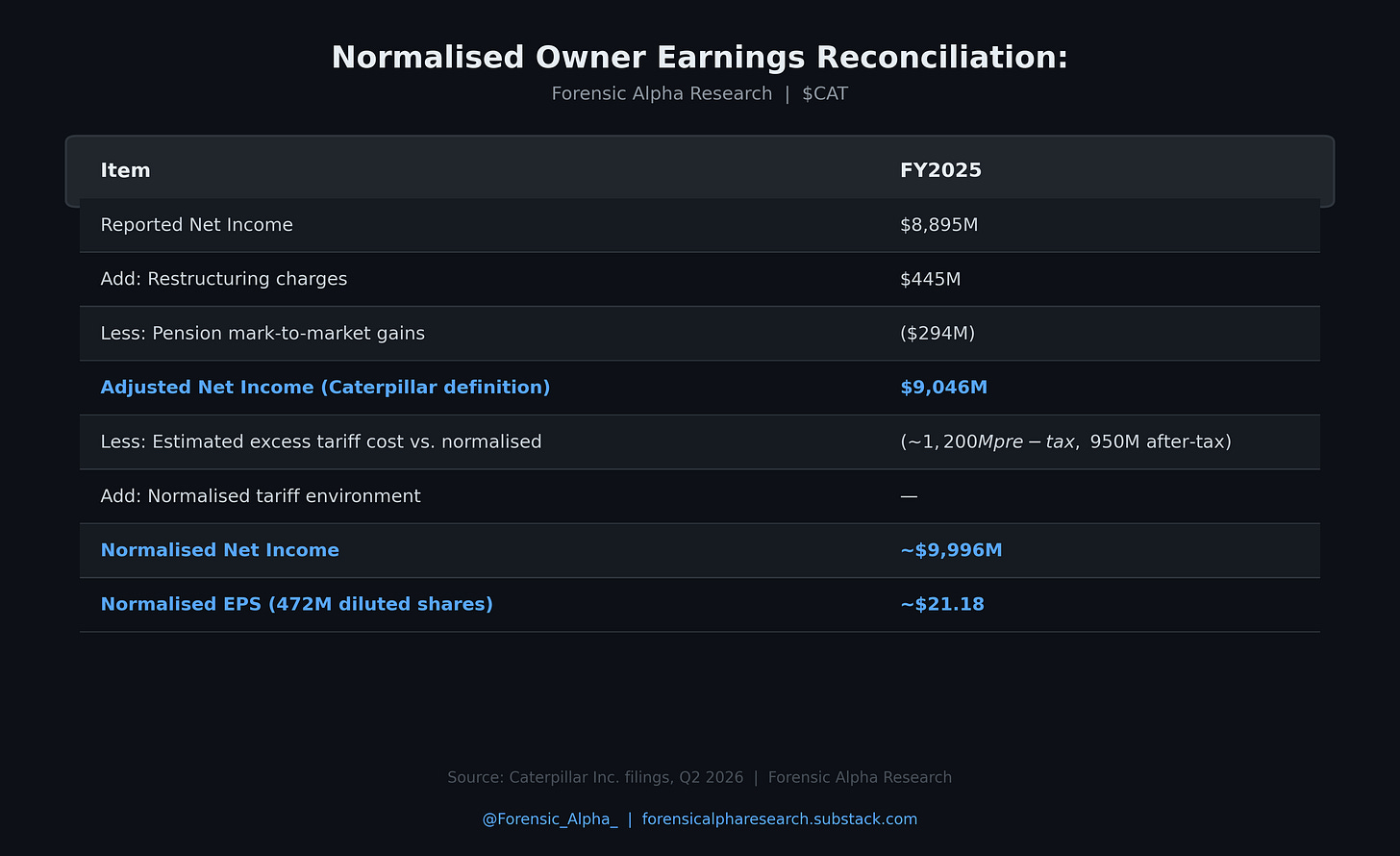Select the 950M after-tax tariff value
Screen dimensions: 1400x856
tap(1161, 441)
